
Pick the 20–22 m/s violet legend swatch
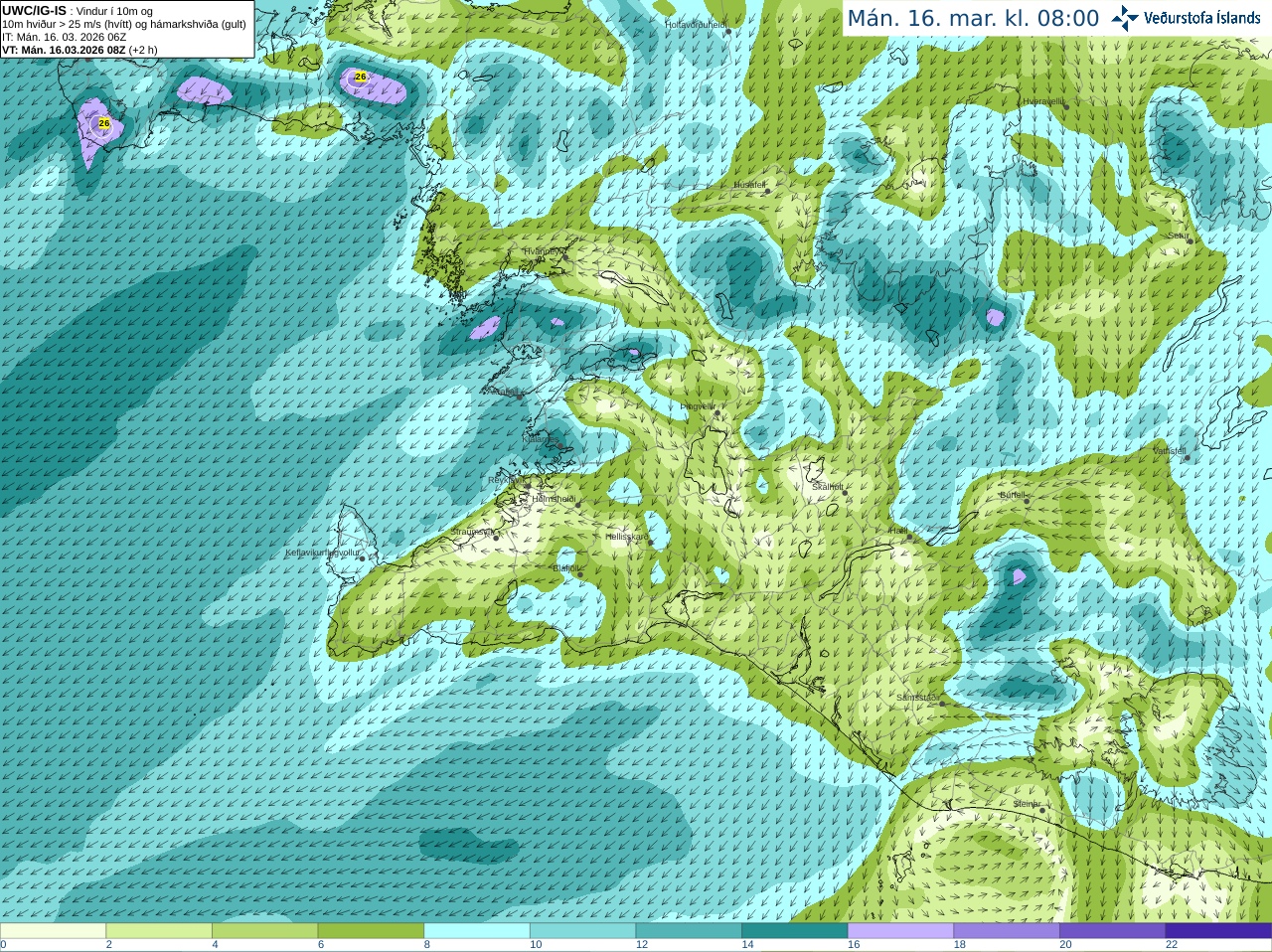click(1113, 930)
